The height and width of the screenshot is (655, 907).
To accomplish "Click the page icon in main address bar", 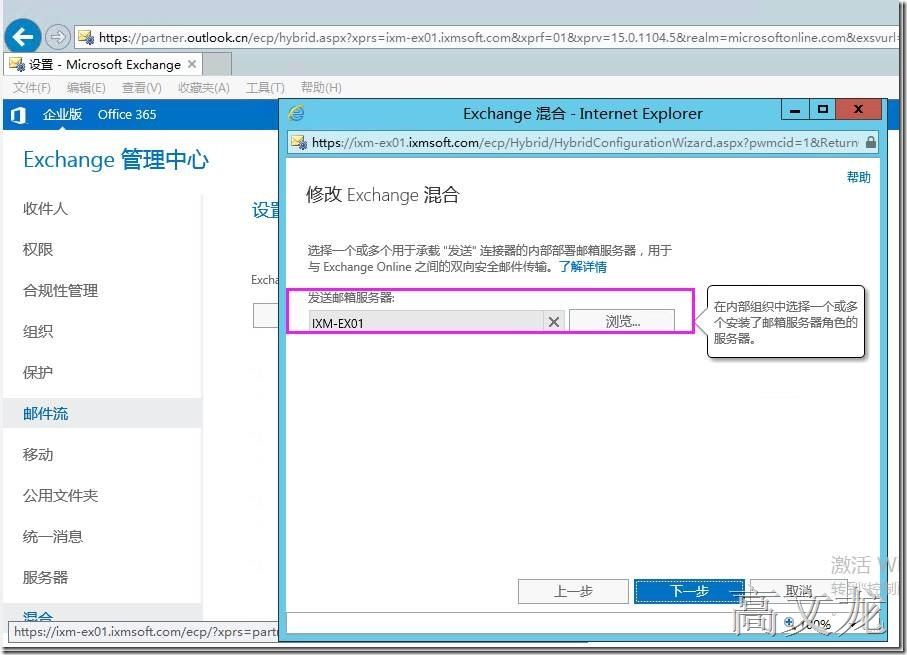I will tap(86, 38).
